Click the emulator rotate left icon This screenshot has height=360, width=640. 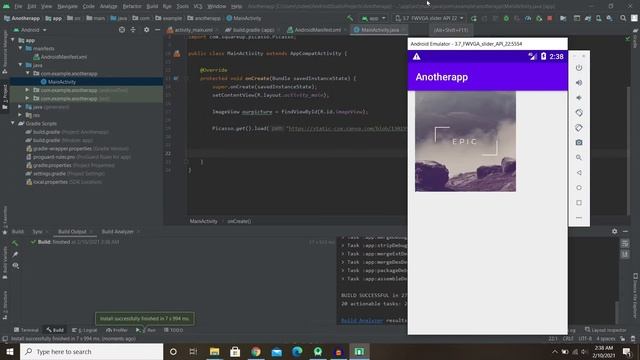(579, 113)
